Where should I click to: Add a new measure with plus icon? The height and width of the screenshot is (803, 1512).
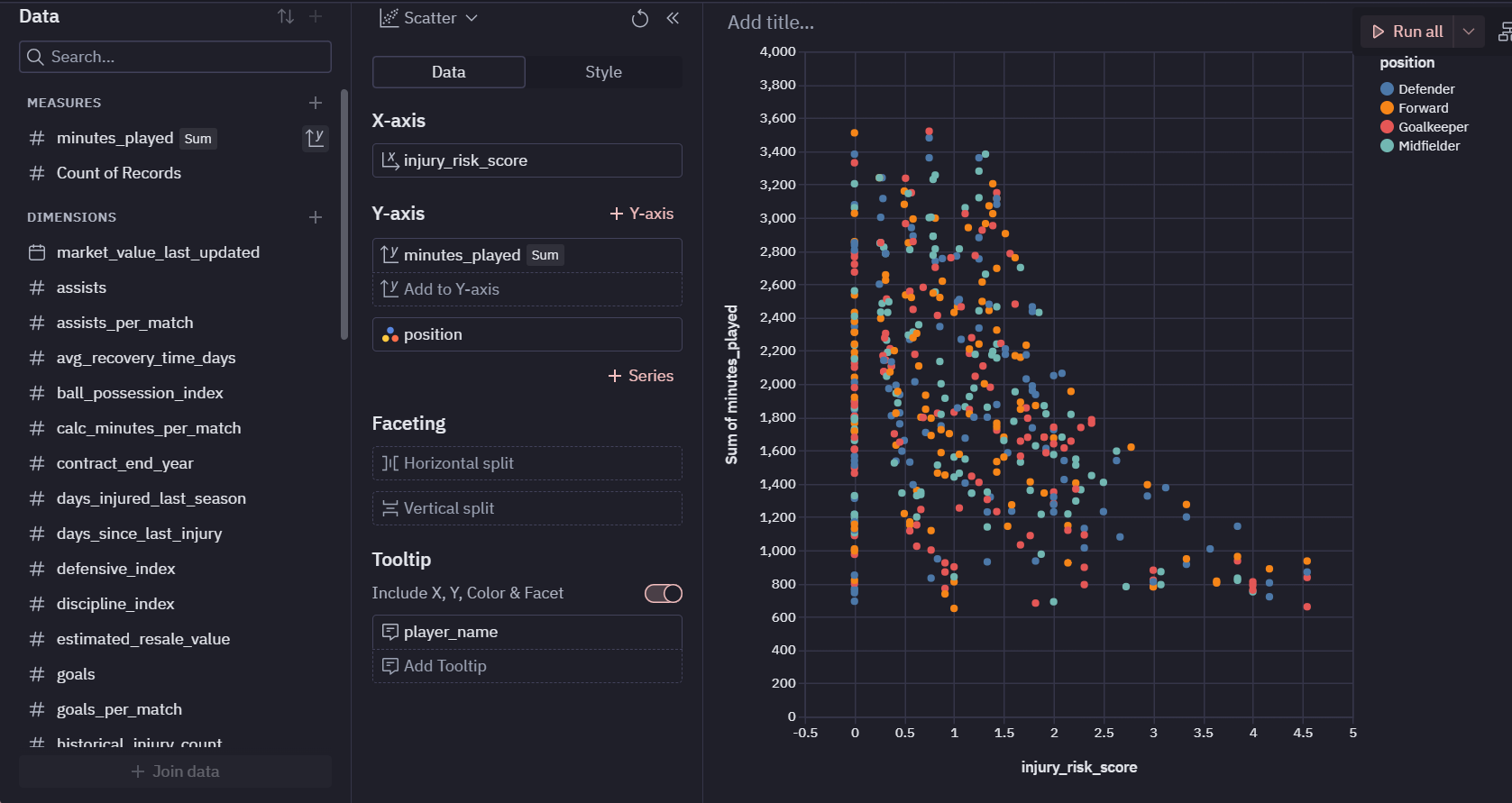[x=316, y=103]
